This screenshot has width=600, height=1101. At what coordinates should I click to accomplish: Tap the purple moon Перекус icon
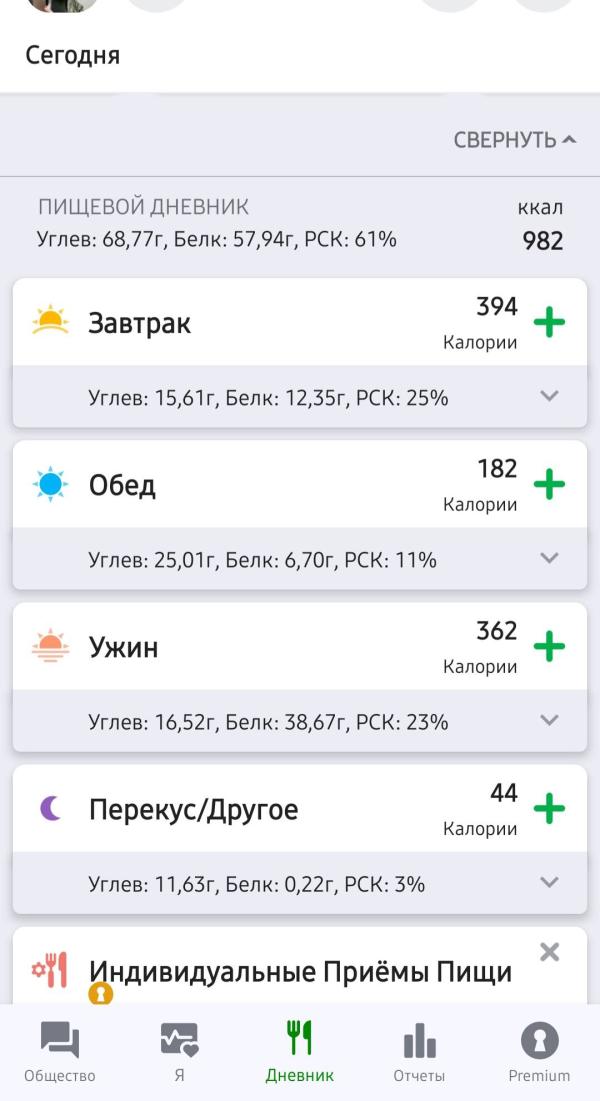[x=50, y=809]
